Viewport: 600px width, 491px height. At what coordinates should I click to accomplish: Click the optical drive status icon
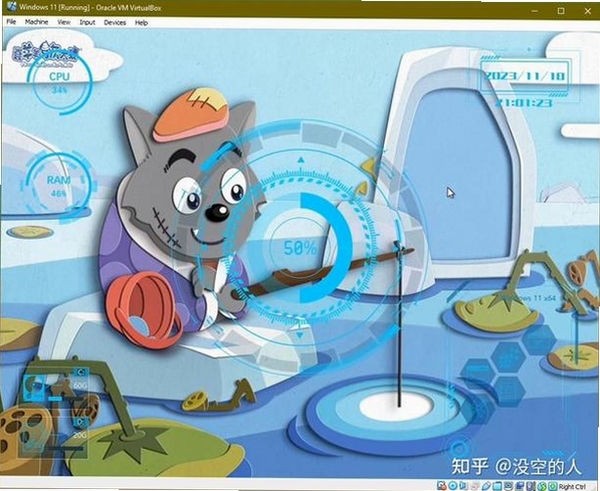tap(453, 486)
